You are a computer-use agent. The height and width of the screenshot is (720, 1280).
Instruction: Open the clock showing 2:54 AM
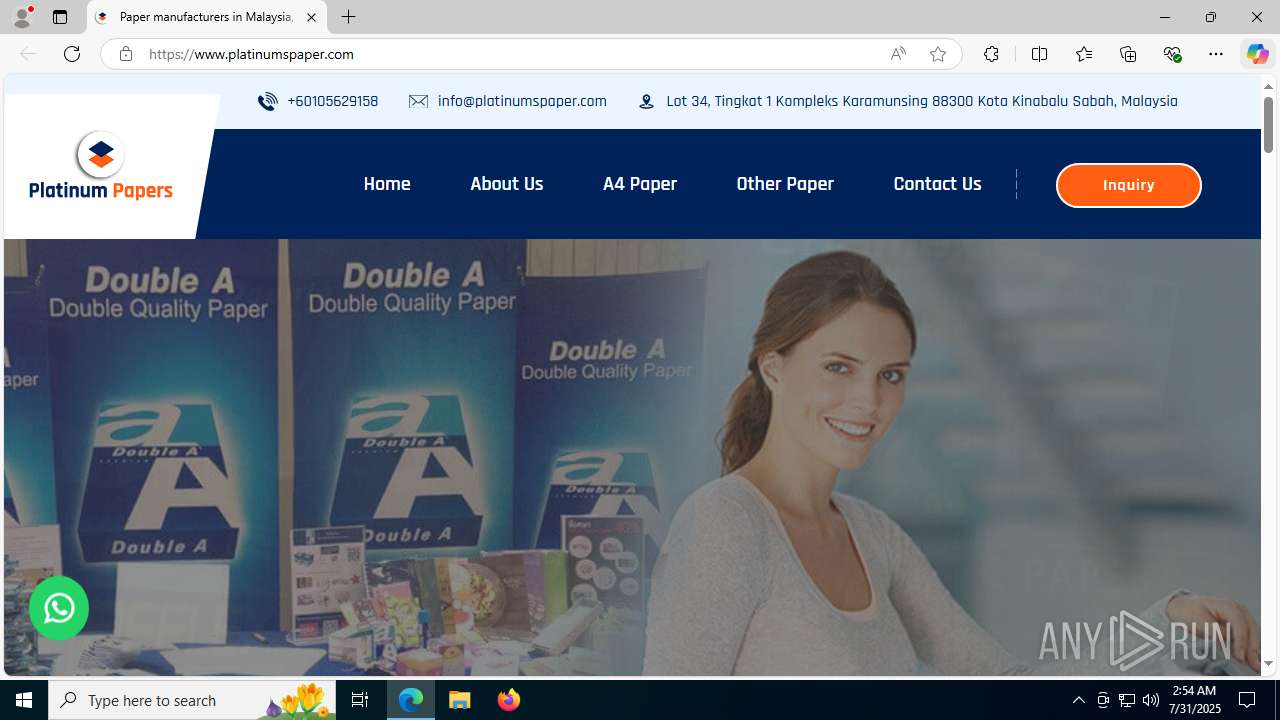click(1194, 700)
